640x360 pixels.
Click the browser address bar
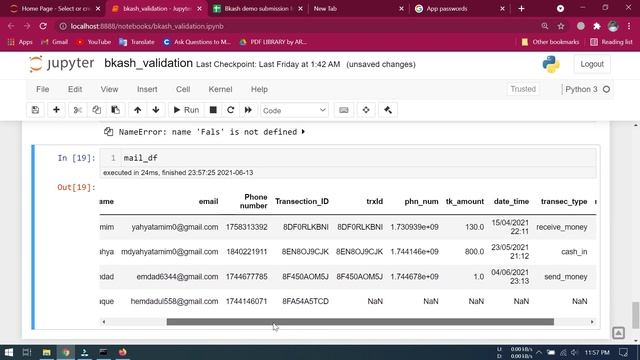coord(298,26)
